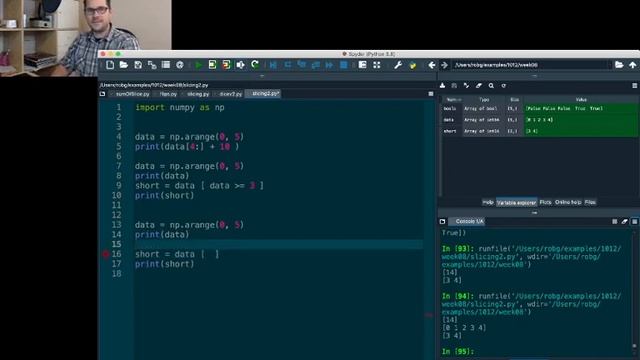Select the 'bools' variable row
Image resolution: width=640 pixels, height=360 pixels.
pyautogui.click(x=540, y=109)
